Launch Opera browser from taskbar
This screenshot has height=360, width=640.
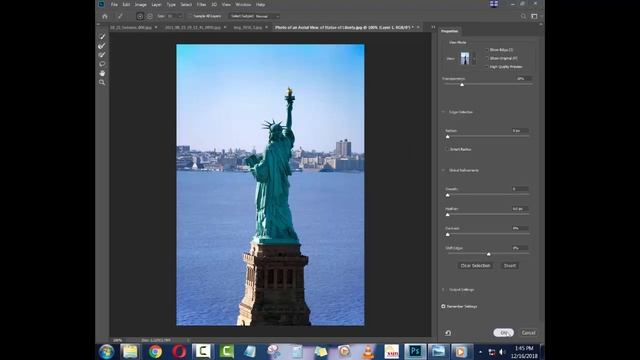pyautogui.click(x=179, y=351)
